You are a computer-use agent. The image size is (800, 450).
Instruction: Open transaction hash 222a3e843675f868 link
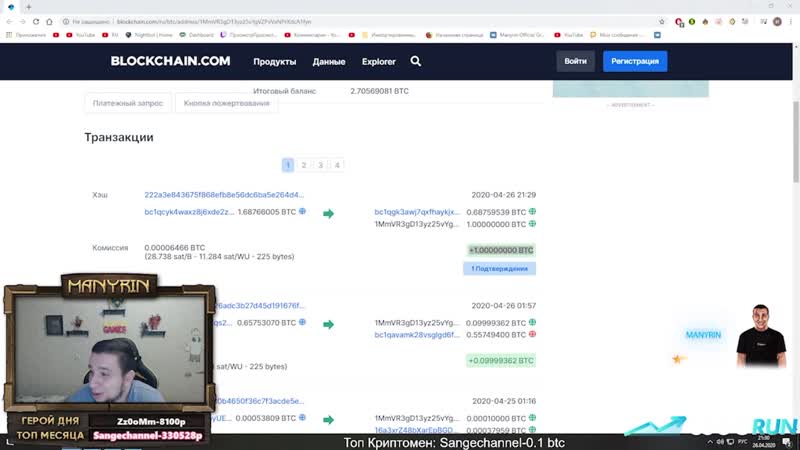(224, 195)
